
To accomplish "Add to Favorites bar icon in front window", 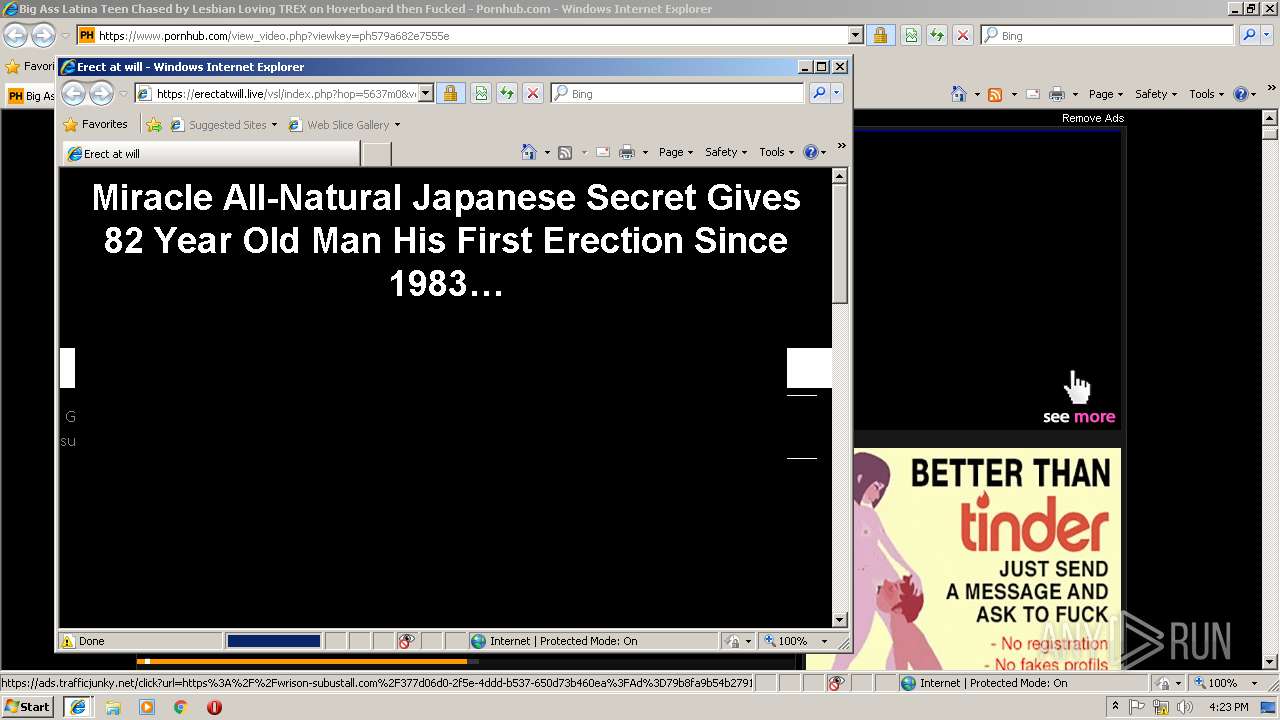I will click(x=153, y=125).
